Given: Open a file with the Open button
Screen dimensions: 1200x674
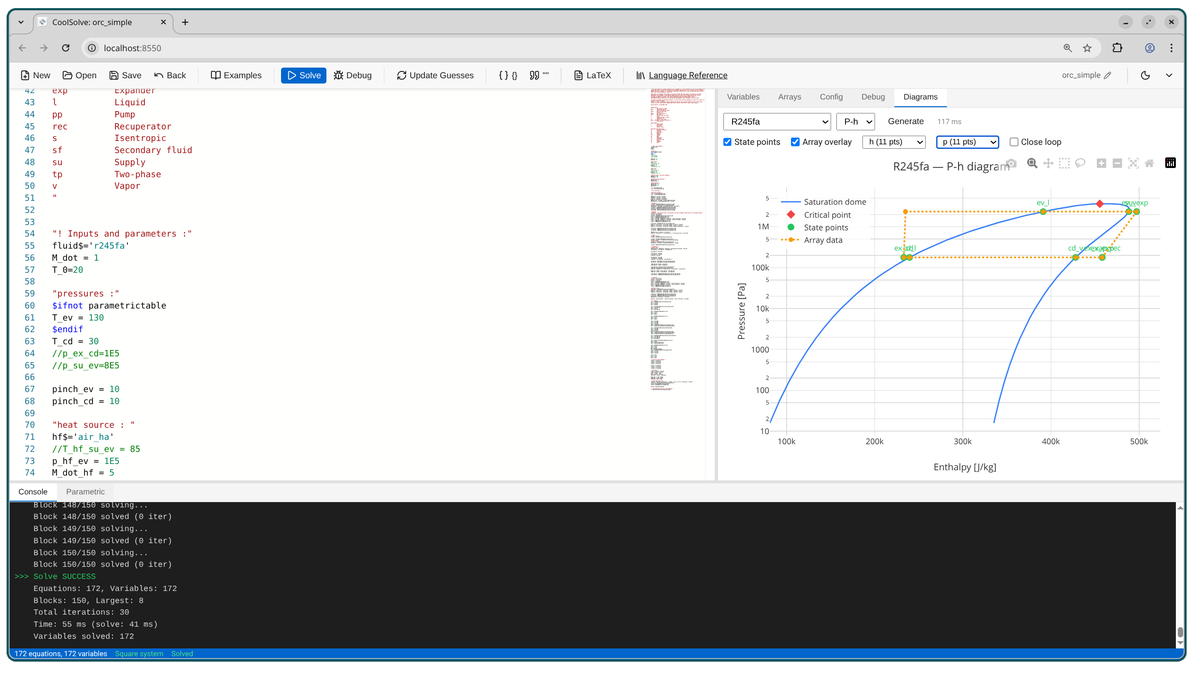Looking at the screenshot, I should (79, 75).
